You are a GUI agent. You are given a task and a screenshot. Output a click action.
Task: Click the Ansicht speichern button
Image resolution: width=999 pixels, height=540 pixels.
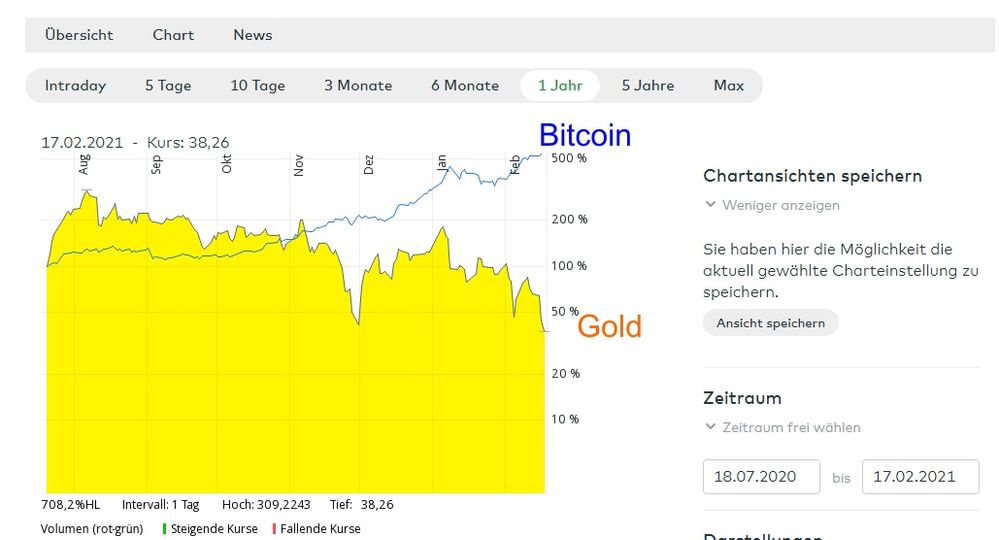[x=770, y=323]
